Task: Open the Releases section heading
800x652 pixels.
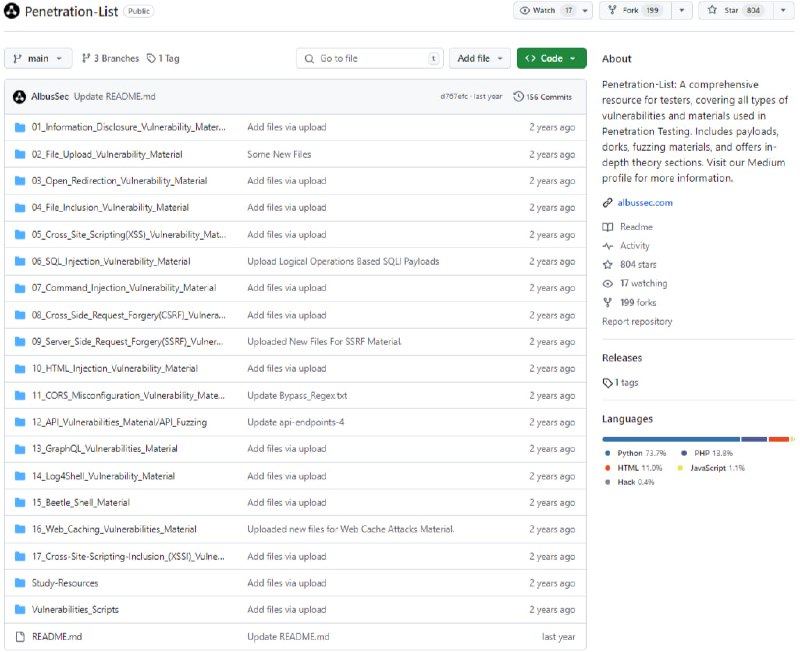Action: coord(622,358)
